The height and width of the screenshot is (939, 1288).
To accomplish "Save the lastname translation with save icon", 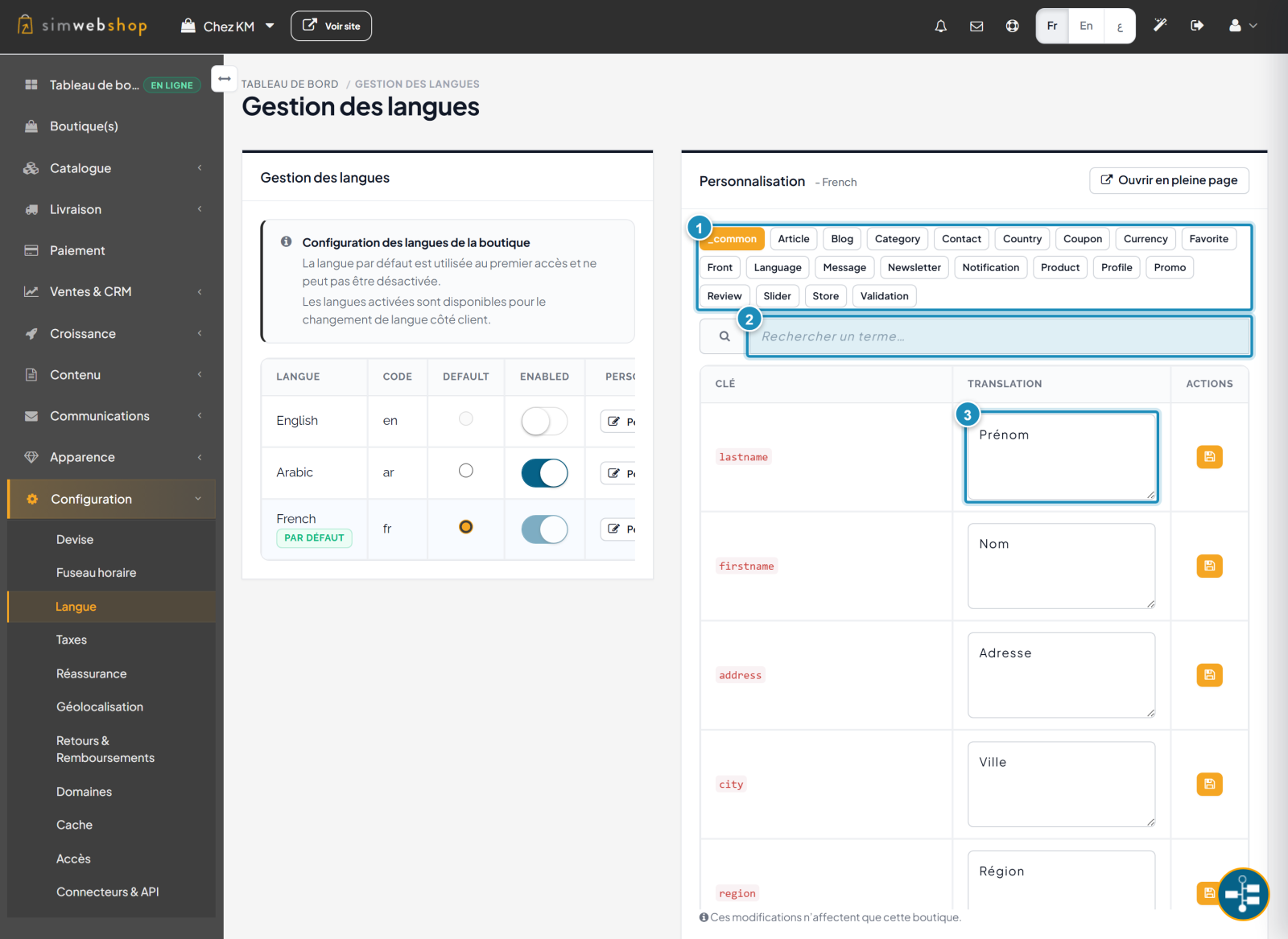I will pos(1209,457).
